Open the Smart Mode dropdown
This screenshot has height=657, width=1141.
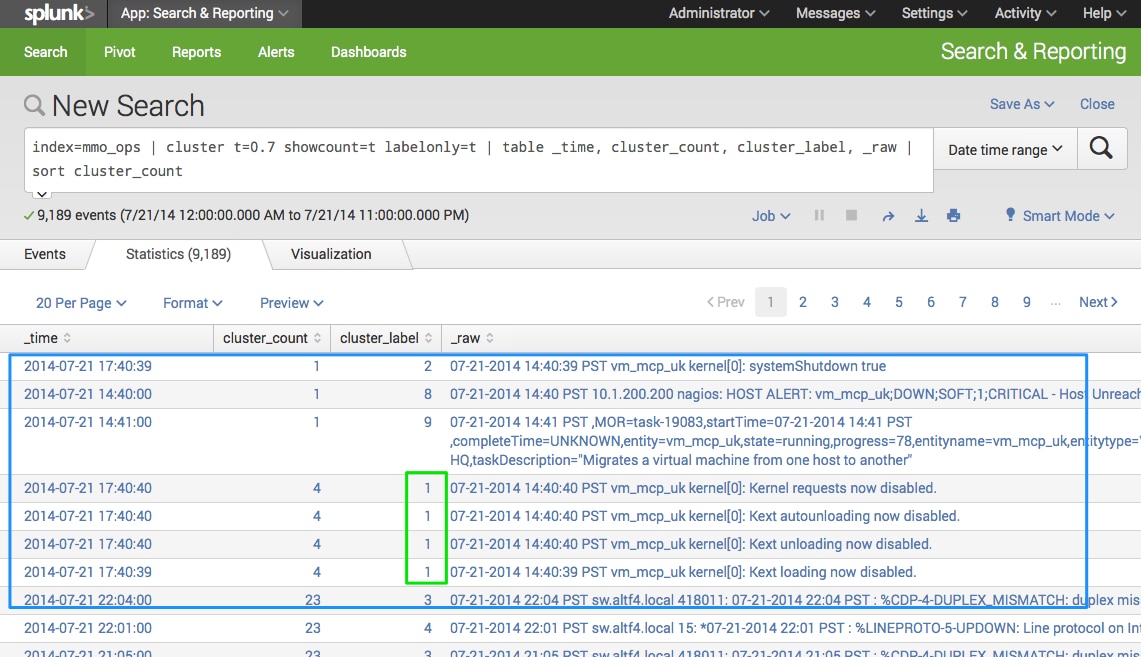click(1066, 216)
